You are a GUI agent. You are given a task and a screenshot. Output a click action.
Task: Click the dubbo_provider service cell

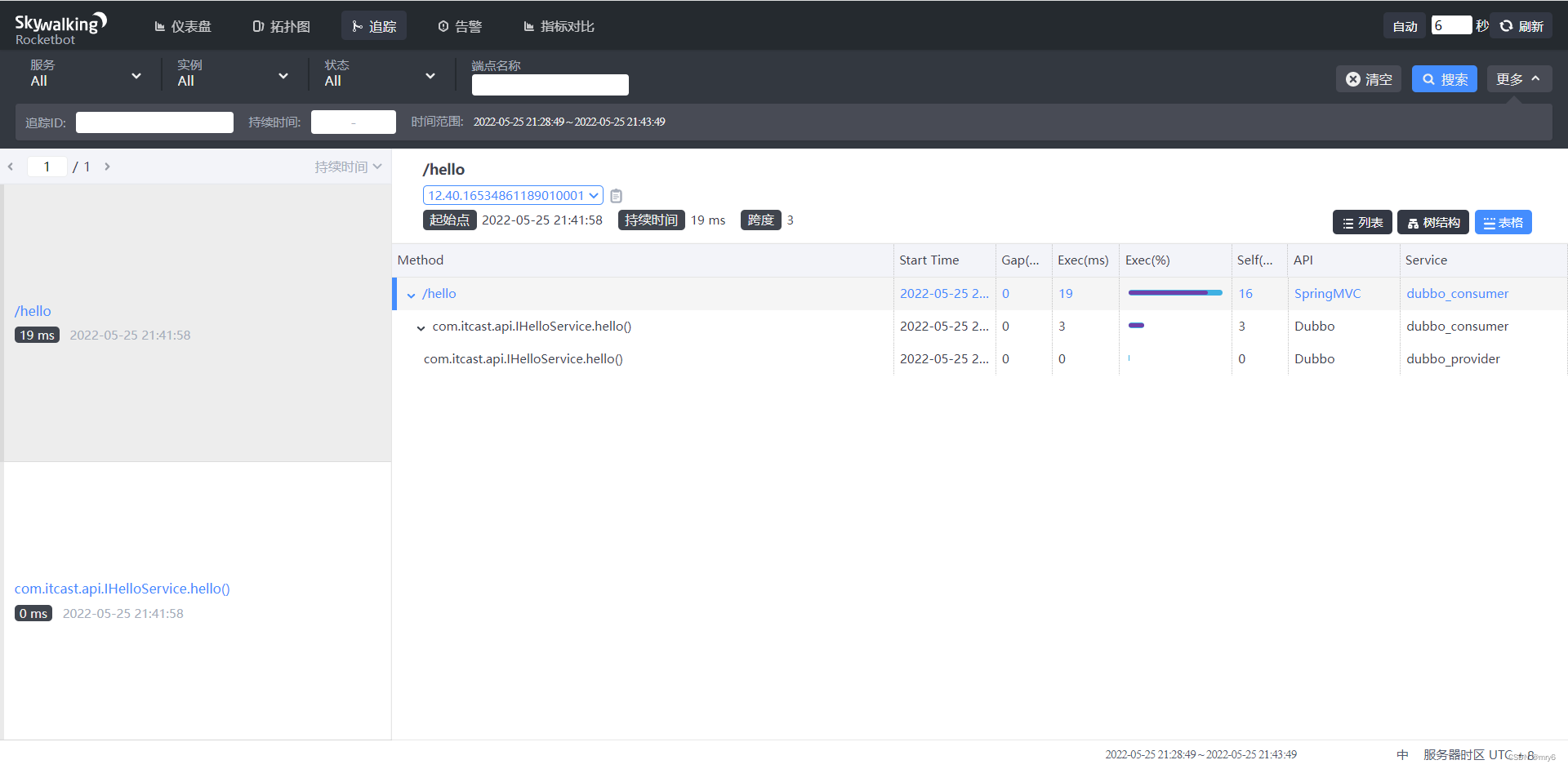[1453, 358]
